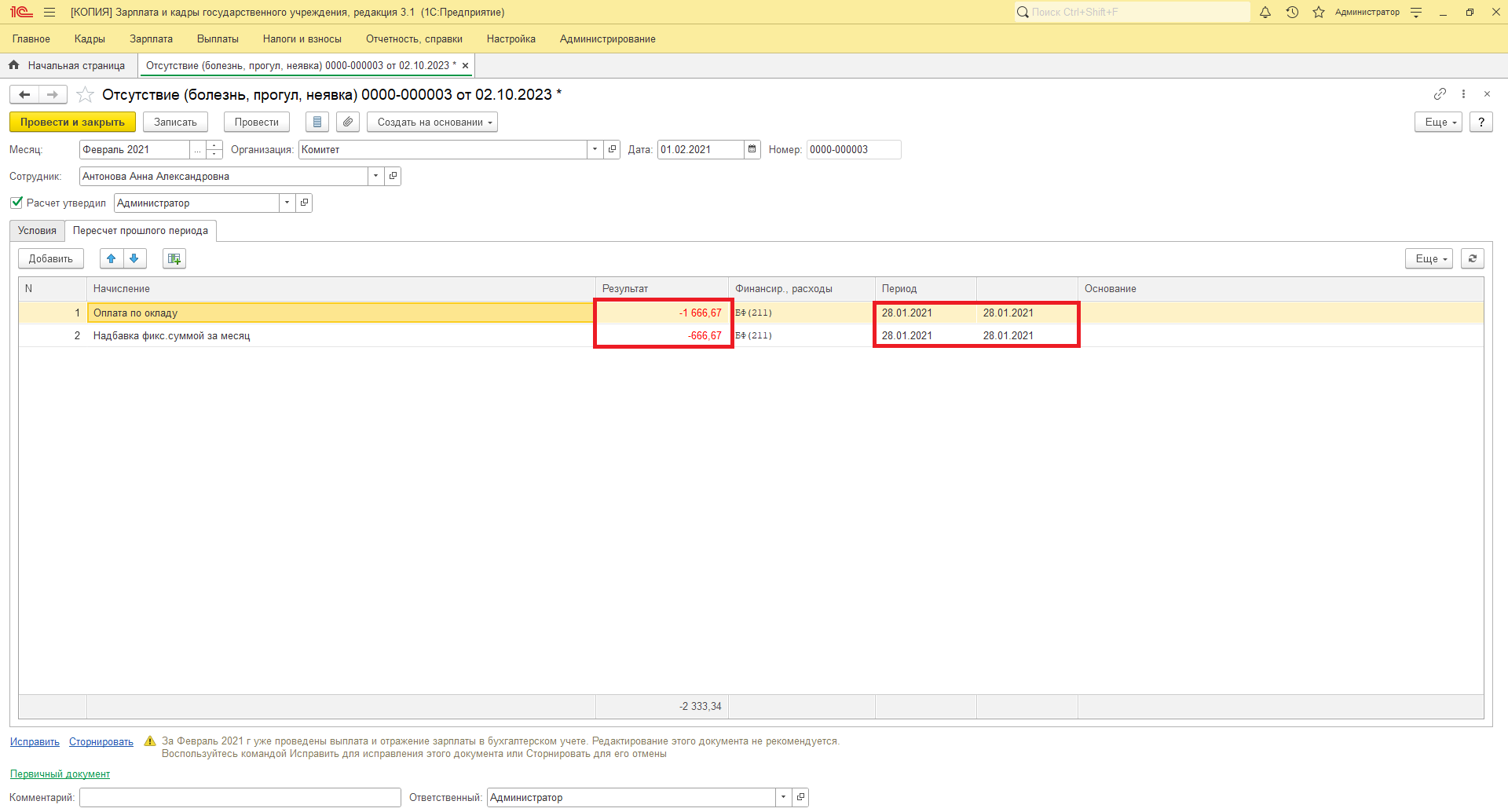The height and width of the screenshot is (812, 1508).
Task: Close the Отсутствие document tab
Action: pos(465,65)
